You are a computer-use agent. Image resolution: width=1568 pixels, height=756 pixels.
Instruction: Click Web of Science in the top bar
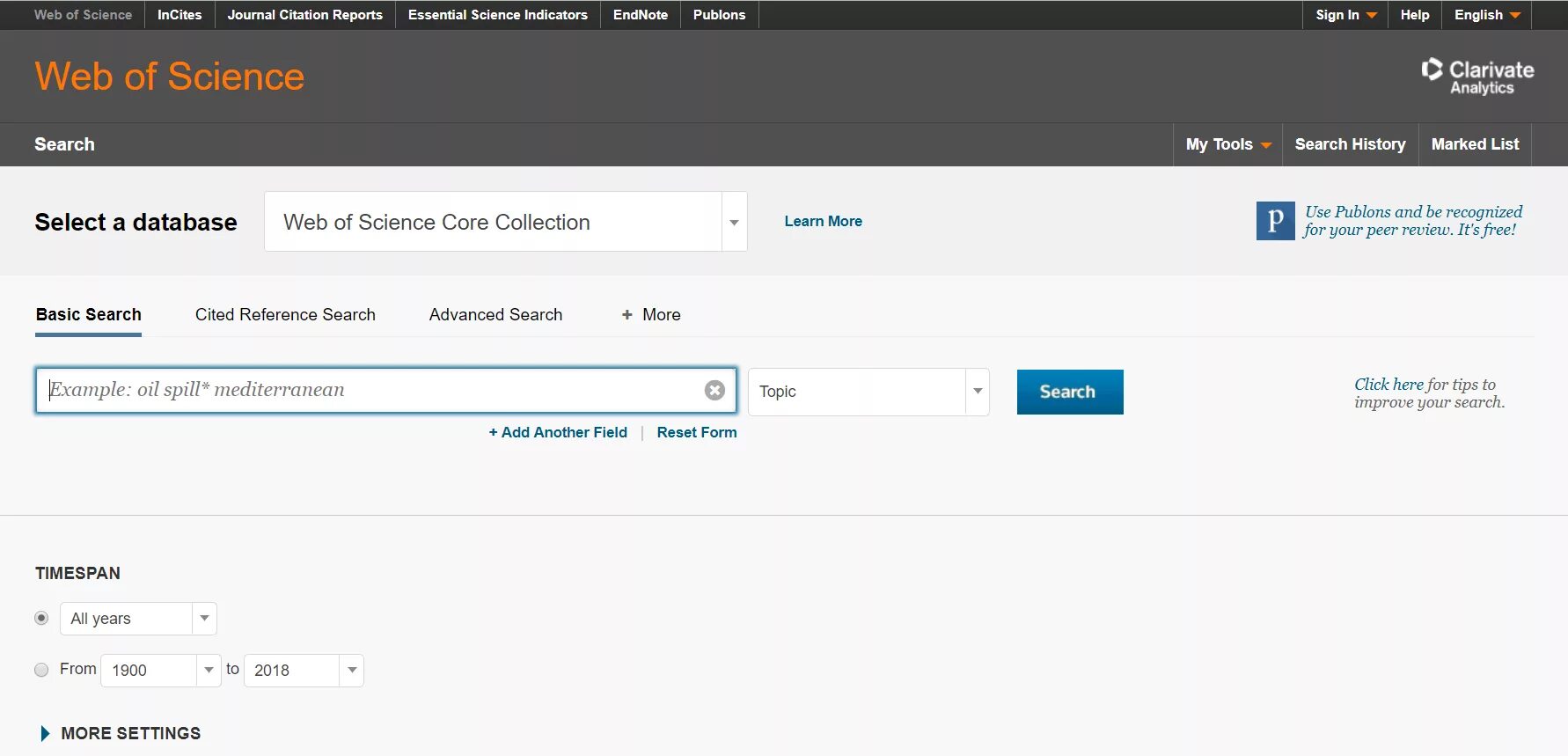coord(83,15)
